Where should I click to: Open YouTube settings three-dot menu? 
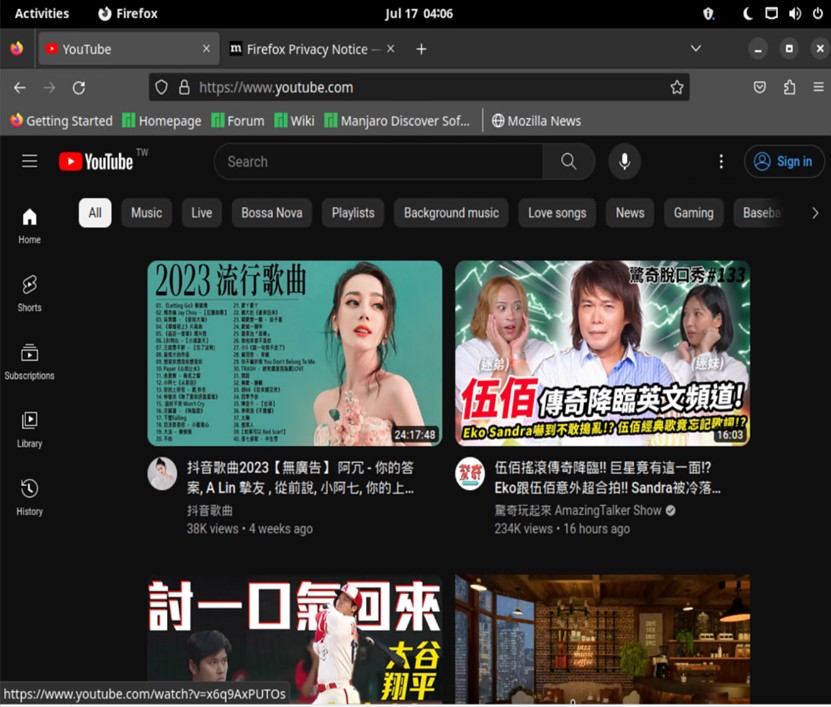tap(721, 161)
